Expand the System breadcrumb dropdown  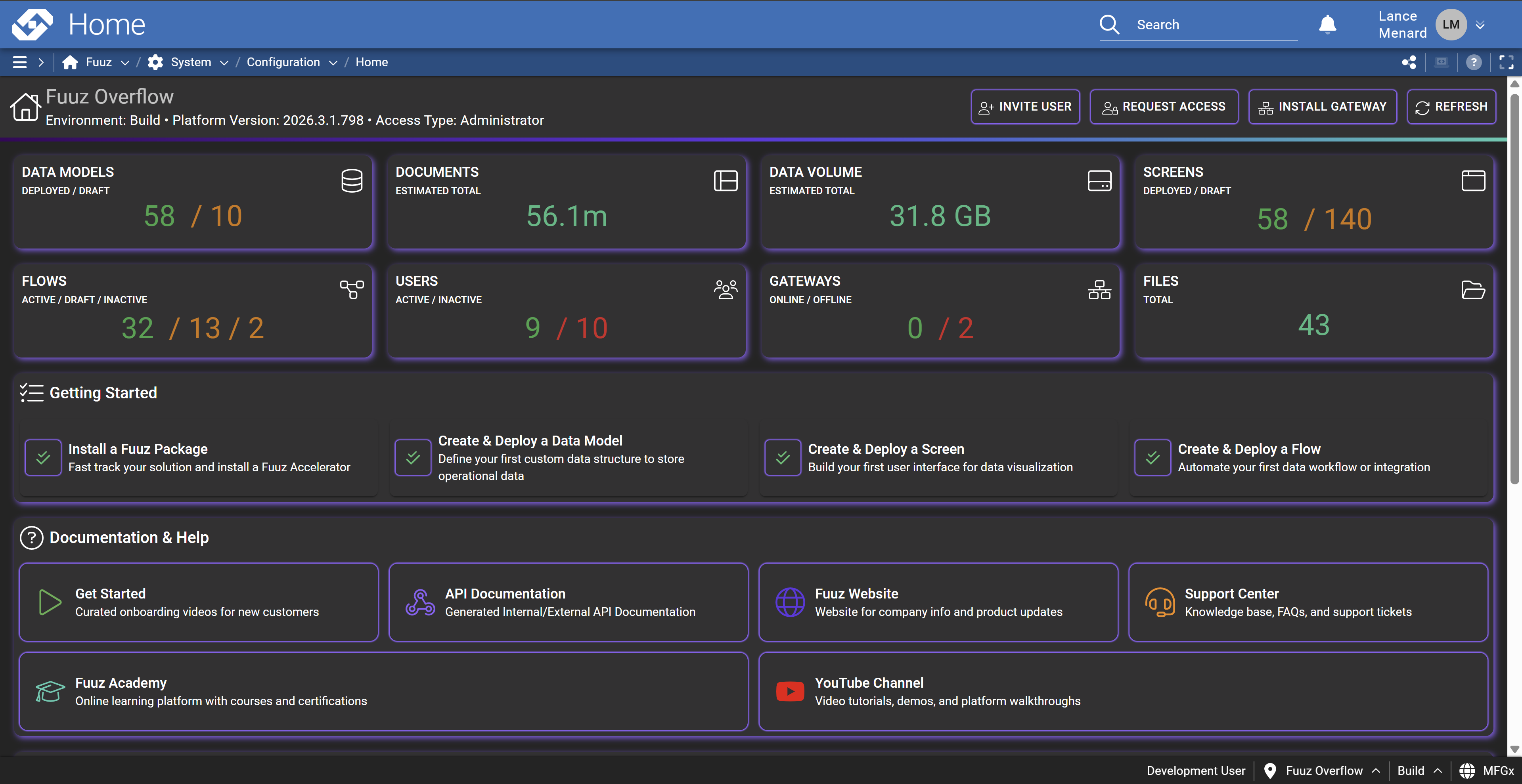click(x=224, y=63)
